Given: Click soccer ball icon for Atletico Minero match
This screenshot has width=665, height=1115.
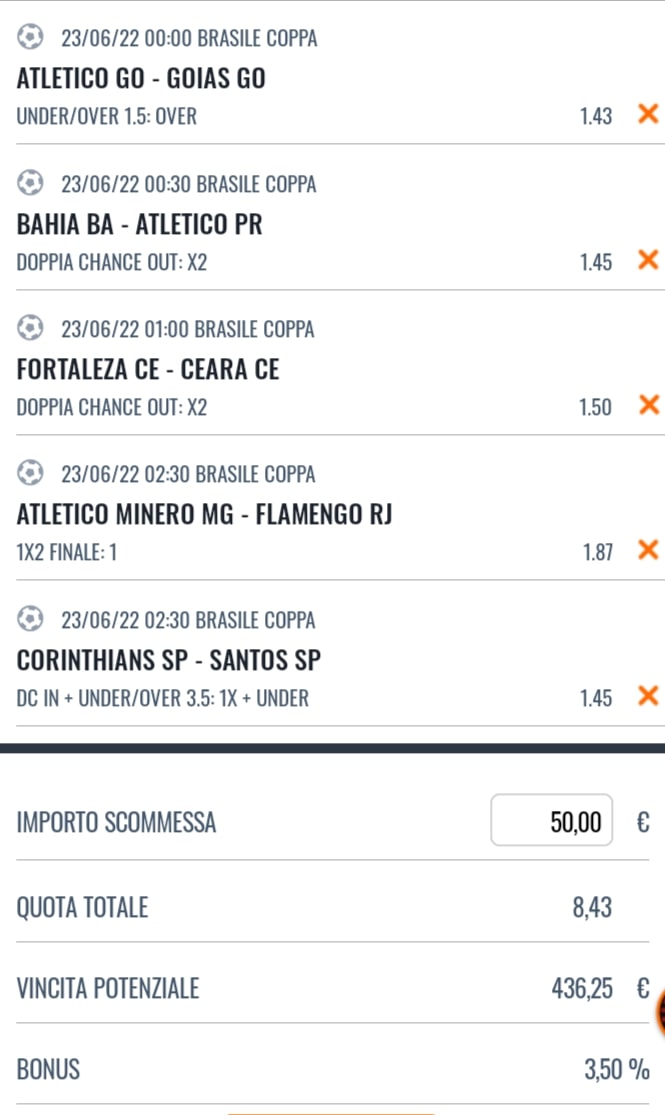Looking at the screenshot, I should pos(31,474).
